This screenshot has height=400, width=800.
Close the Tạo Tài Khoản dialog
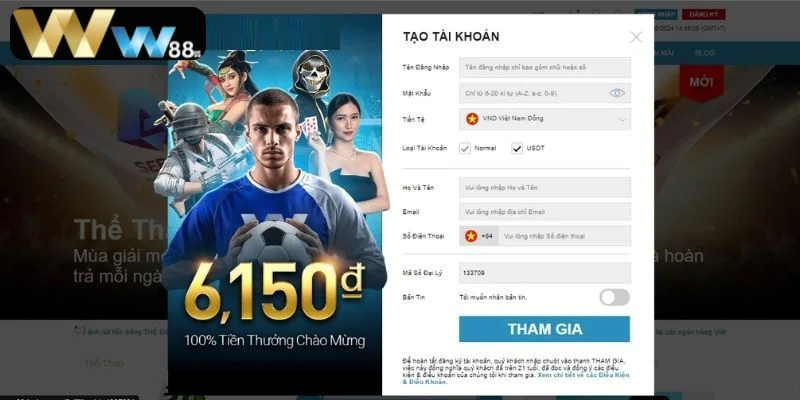pos(636,37)
